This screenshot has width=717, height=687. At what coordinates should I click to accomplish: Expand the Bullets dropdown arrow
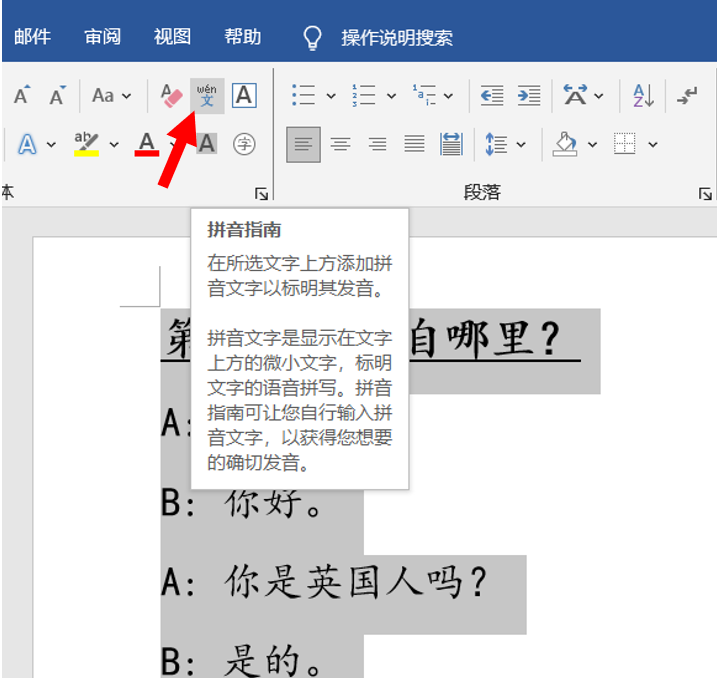[x=331, y=96]
